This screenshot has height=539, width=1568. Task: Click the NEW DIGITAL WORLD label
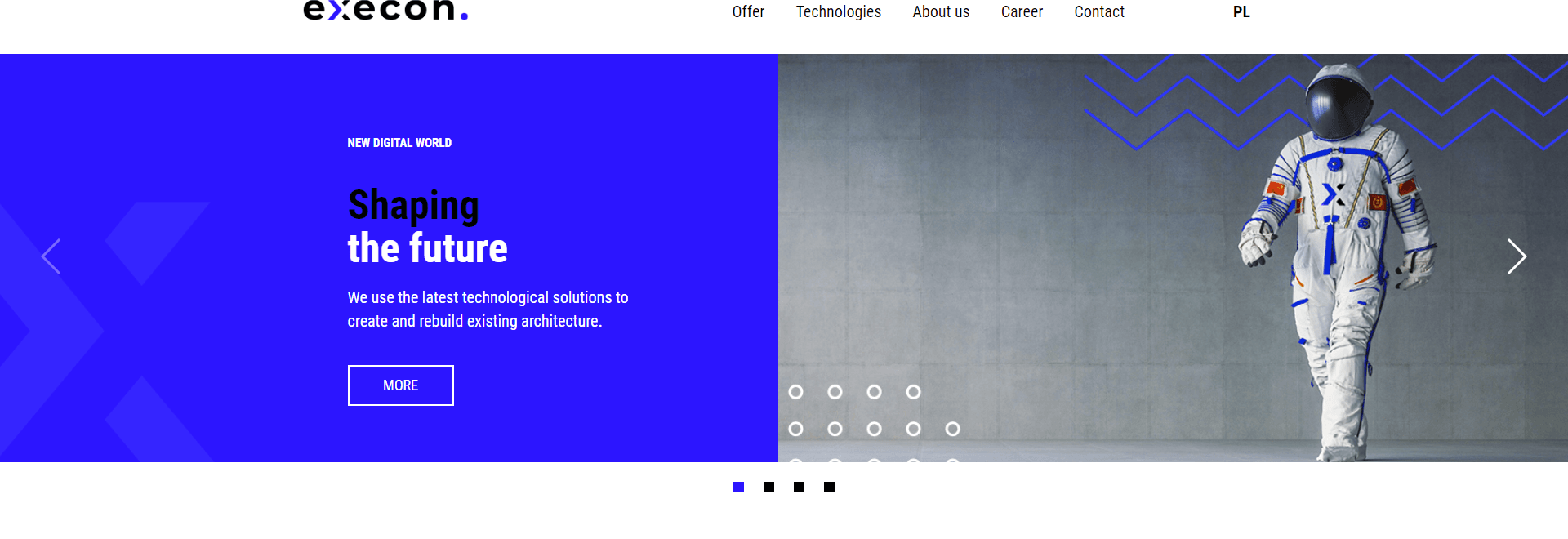(x=399, y=143)
